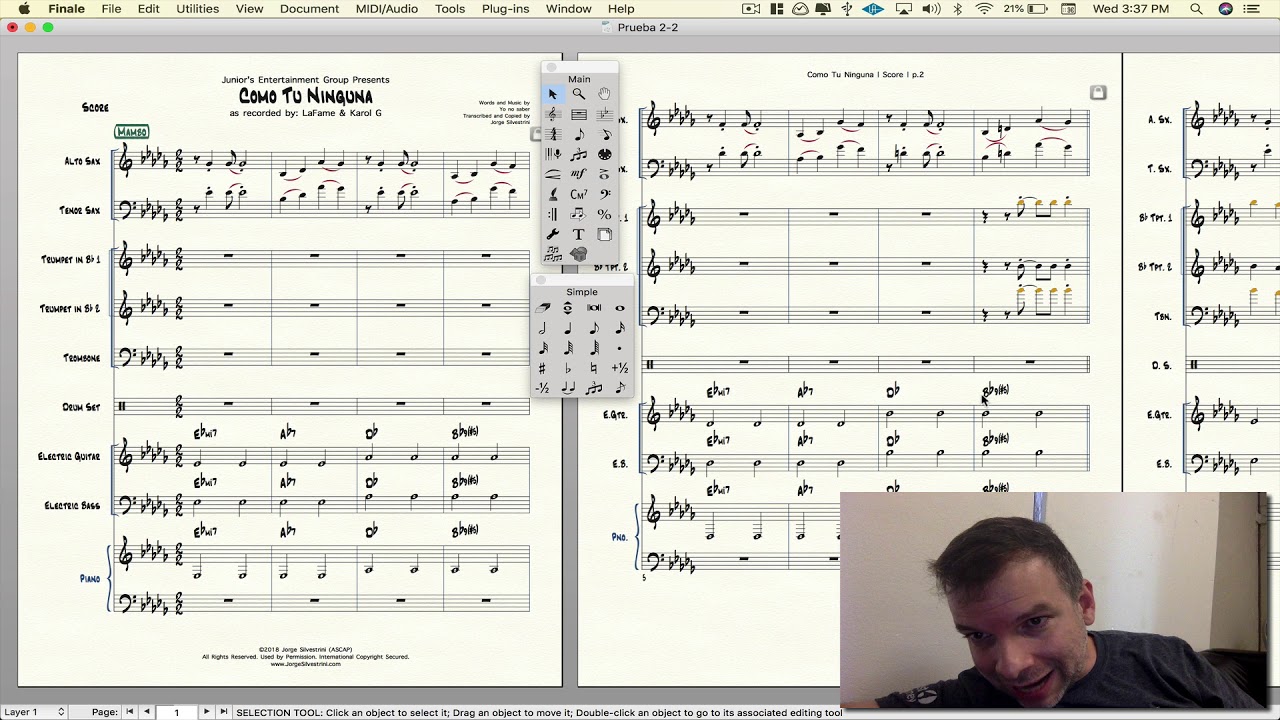This screenshot has width=1280, height=720.
Task: Select the Simple Entry note tool
Action: click(x=579, y=134)
